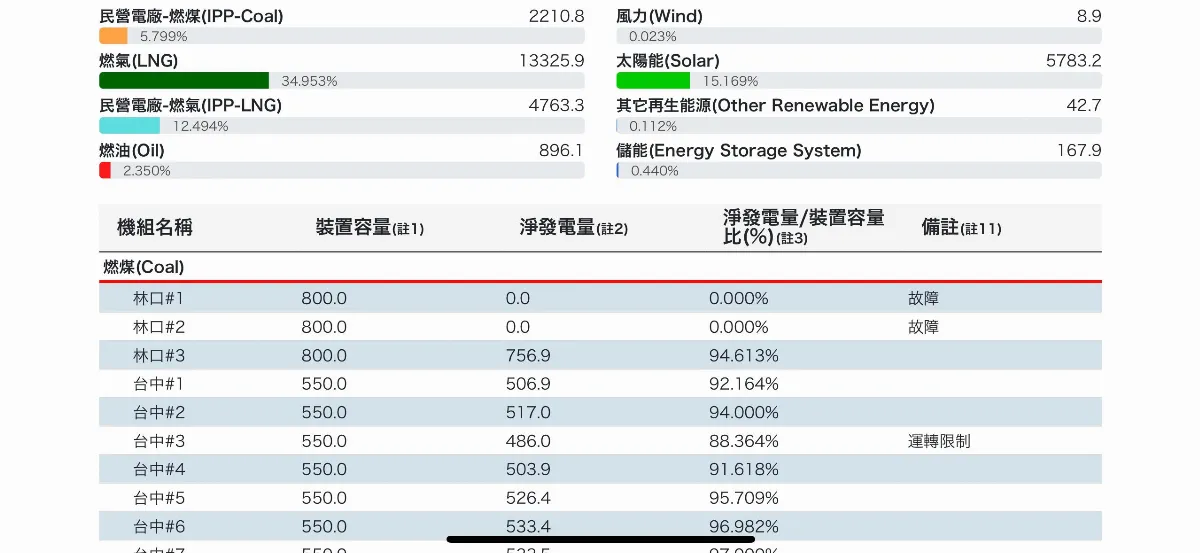Click the 風力(Wind) label
This screenshot has width=1200, height=553.
click(x=659, y=16)
